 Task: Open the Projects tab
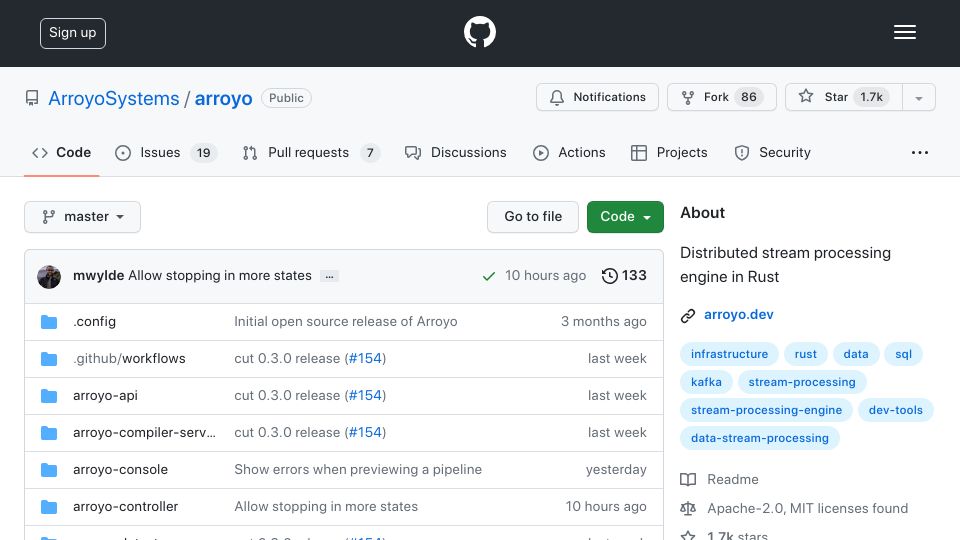tap(669, 152)
